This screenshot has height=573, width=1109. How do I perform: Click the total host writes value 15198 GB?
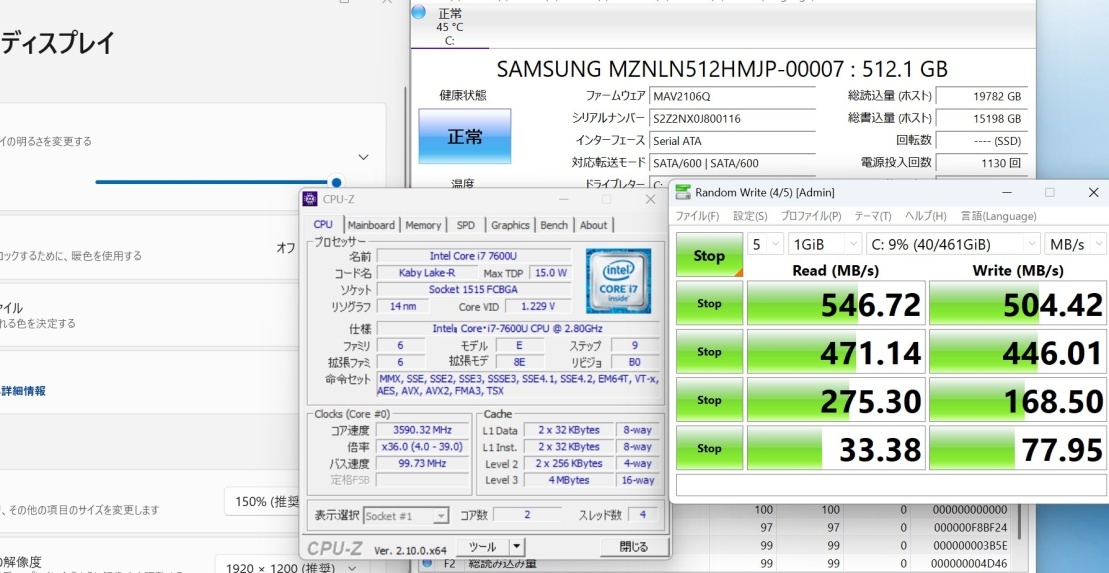pyautogui.click(x=982, y=118)
